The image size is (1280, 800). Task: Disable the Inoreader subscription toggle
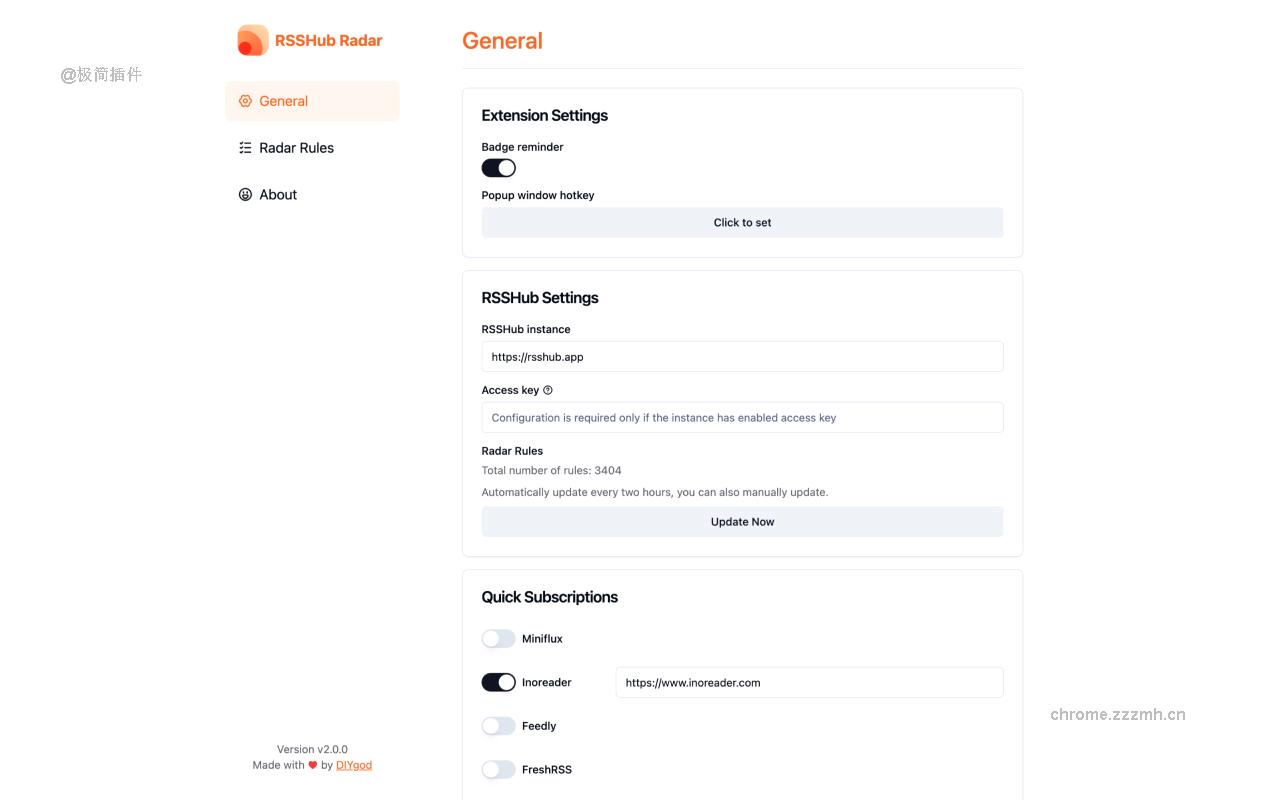(498, 682)
